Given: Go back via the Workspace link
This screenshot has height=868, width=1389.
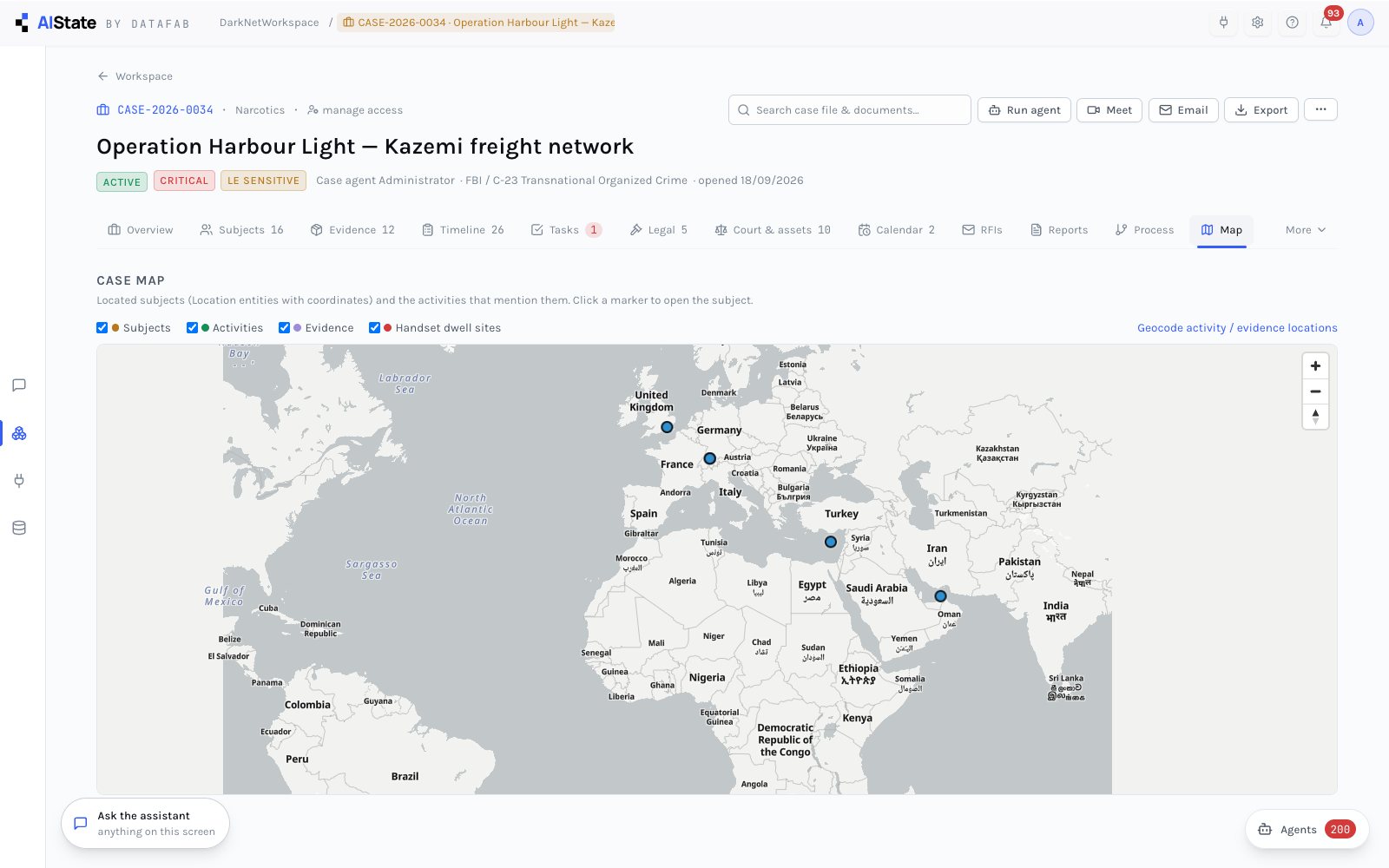Looking at the screenshot, I should [x=135, y=76].
